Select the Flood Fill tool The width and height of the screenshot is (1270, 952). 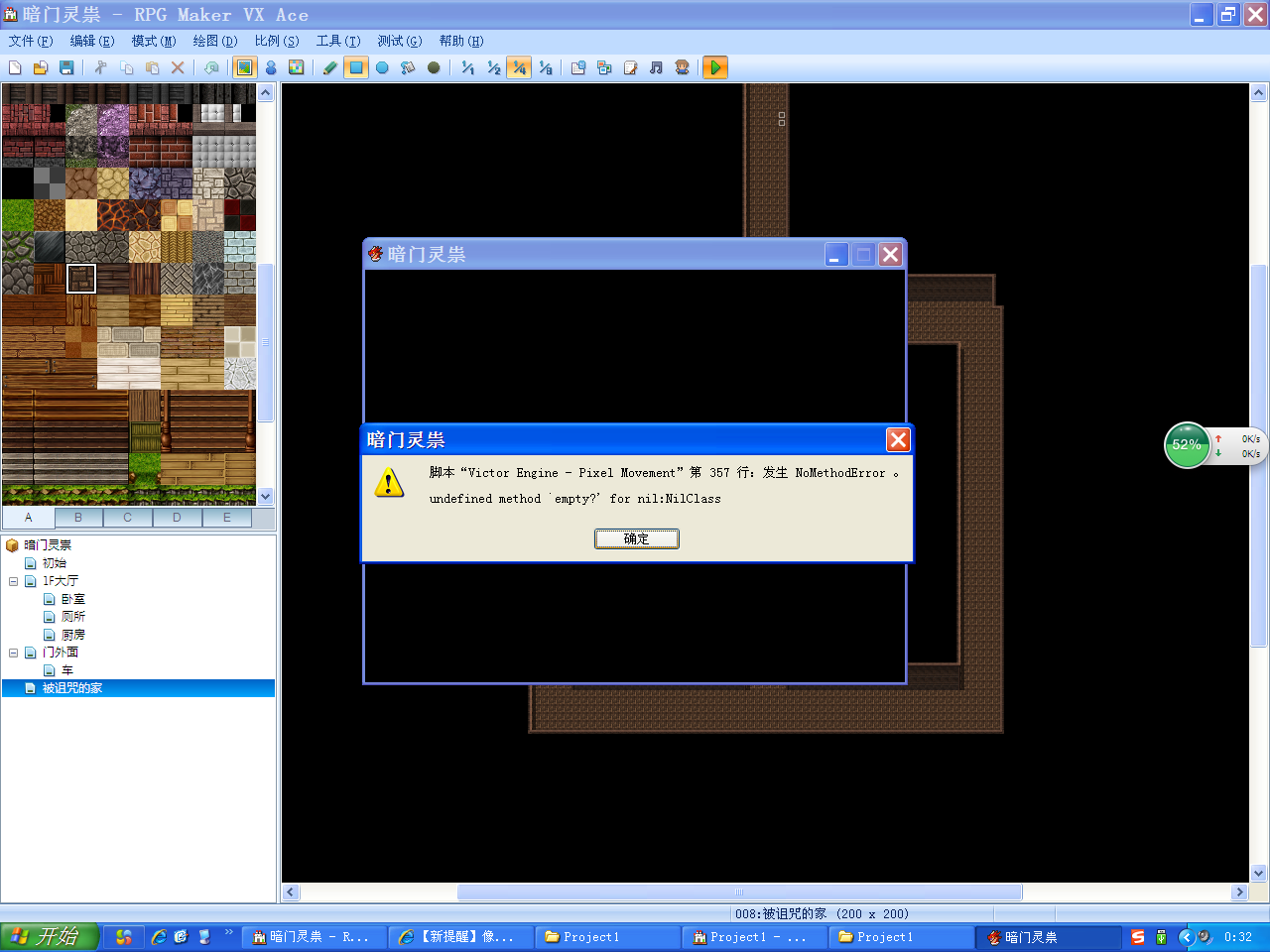coord(408,67)
